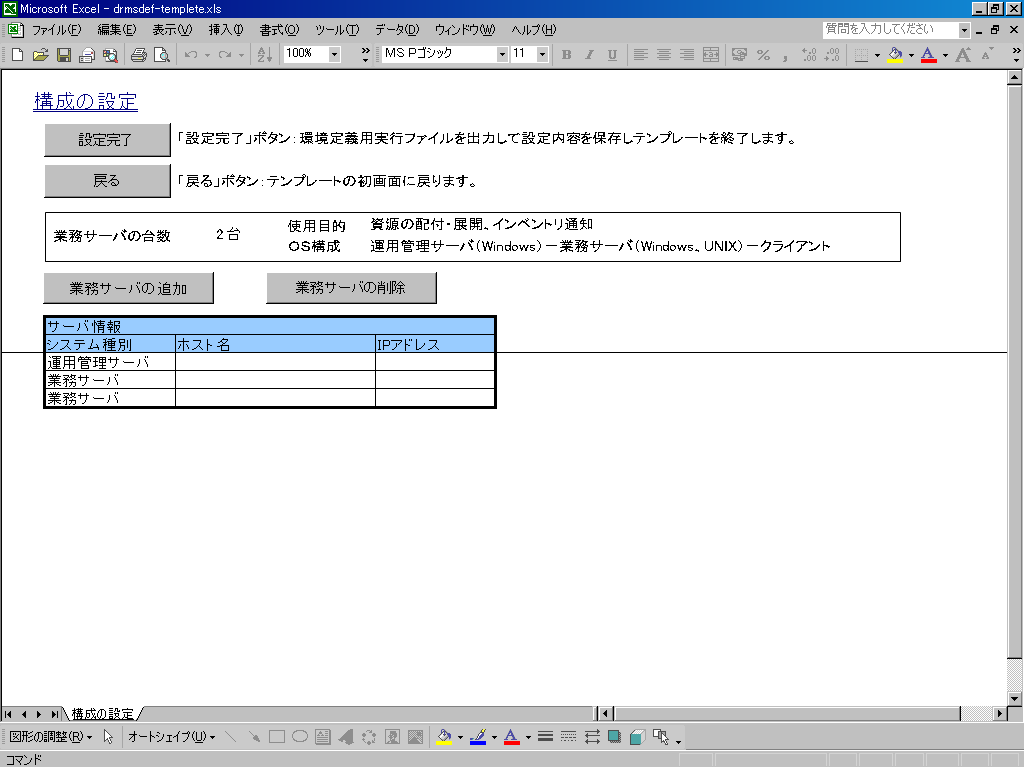Expand the Borders dropdown arrow
Image resolution: width=1024 pixels, height=768 pixels.
click(877, 55)
